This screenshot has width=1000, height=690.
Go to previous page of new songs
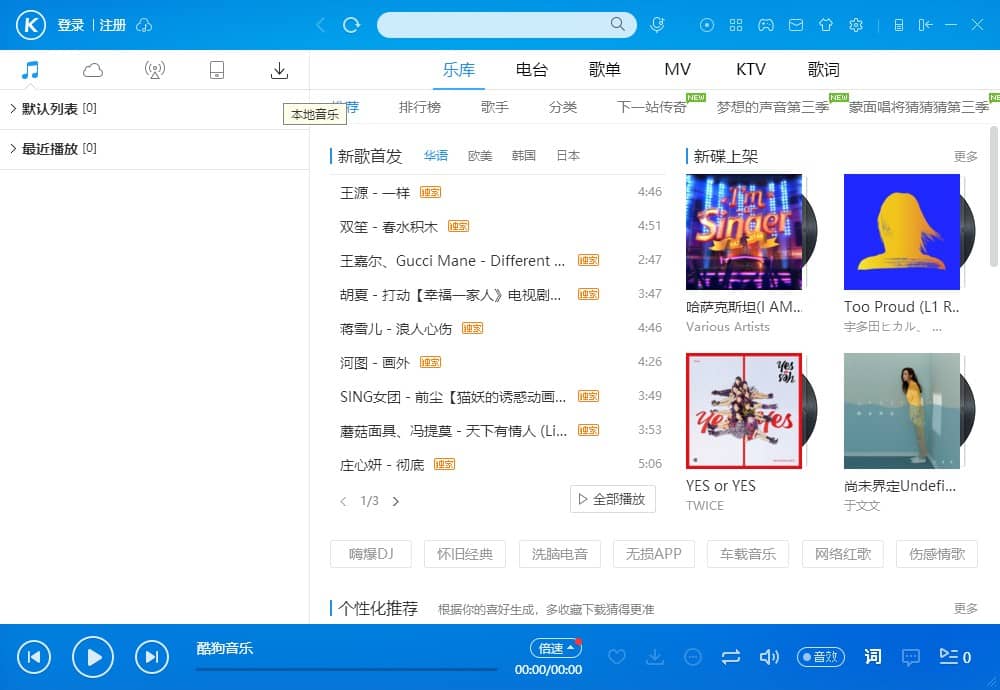coord(344,501)
